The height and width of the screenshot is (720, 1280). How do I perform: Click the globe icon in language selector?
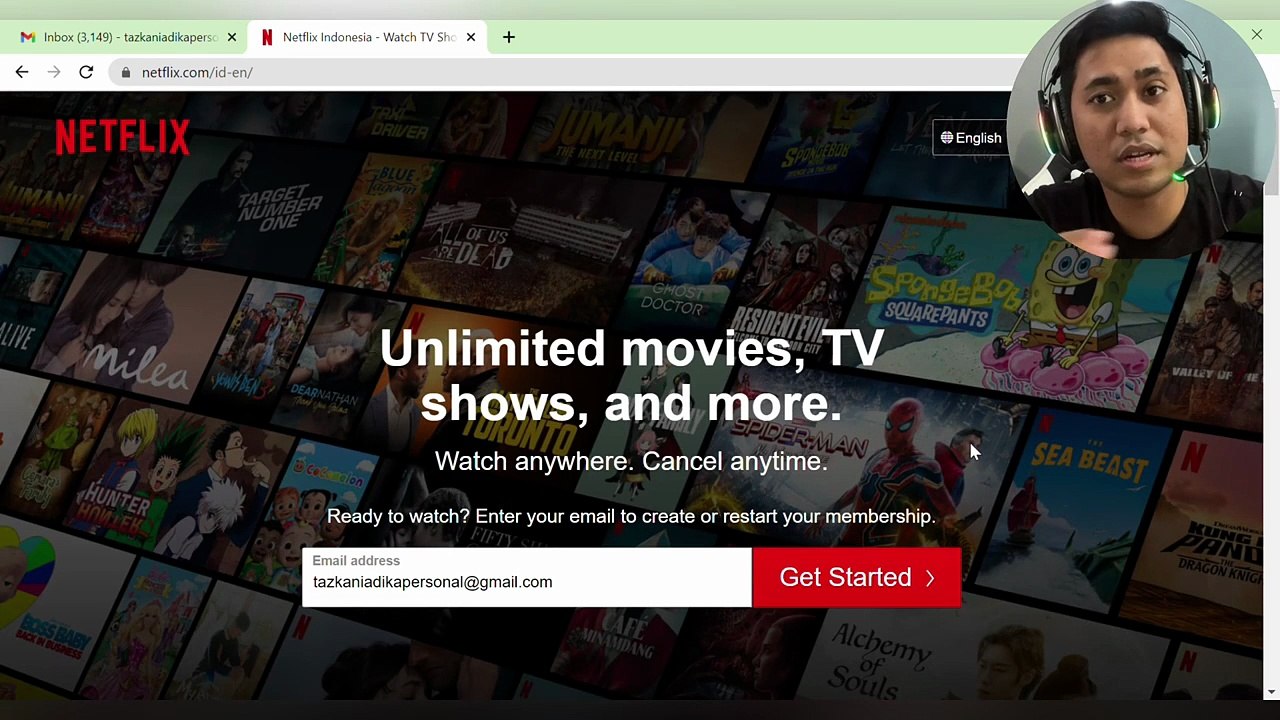[947, 138]
